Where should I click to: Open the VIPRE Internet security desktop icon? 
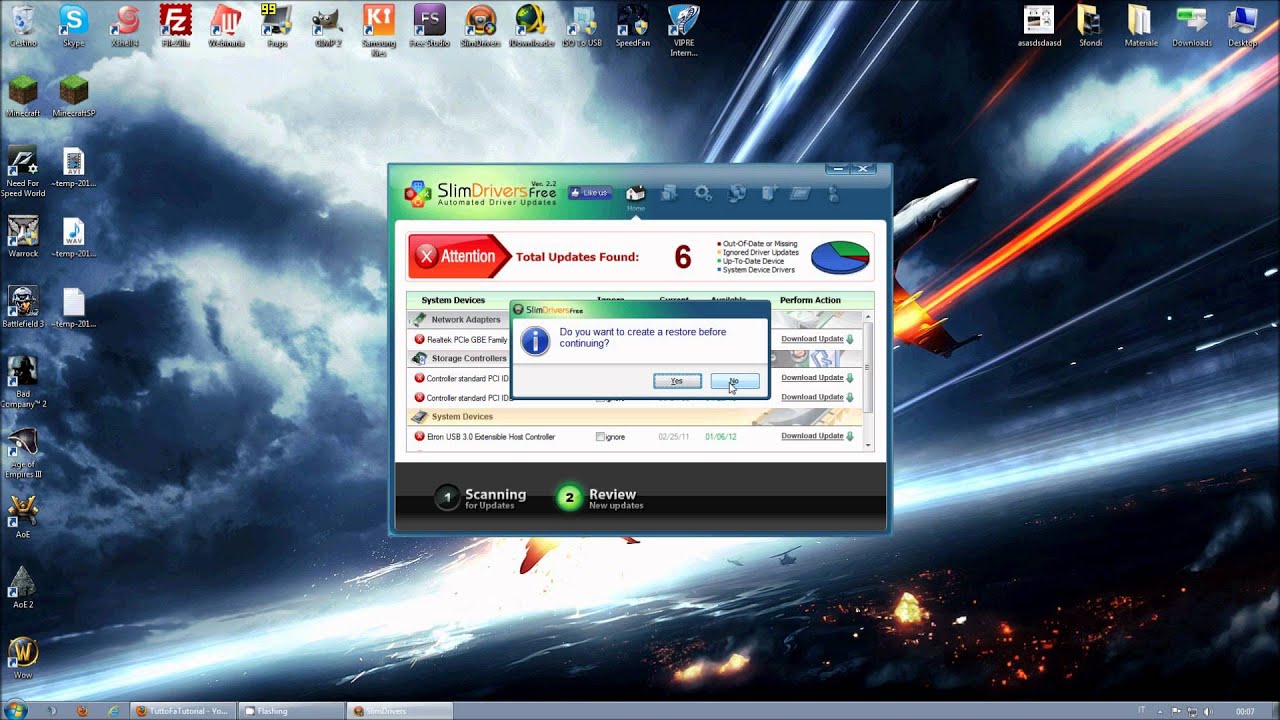coord(684,29)
